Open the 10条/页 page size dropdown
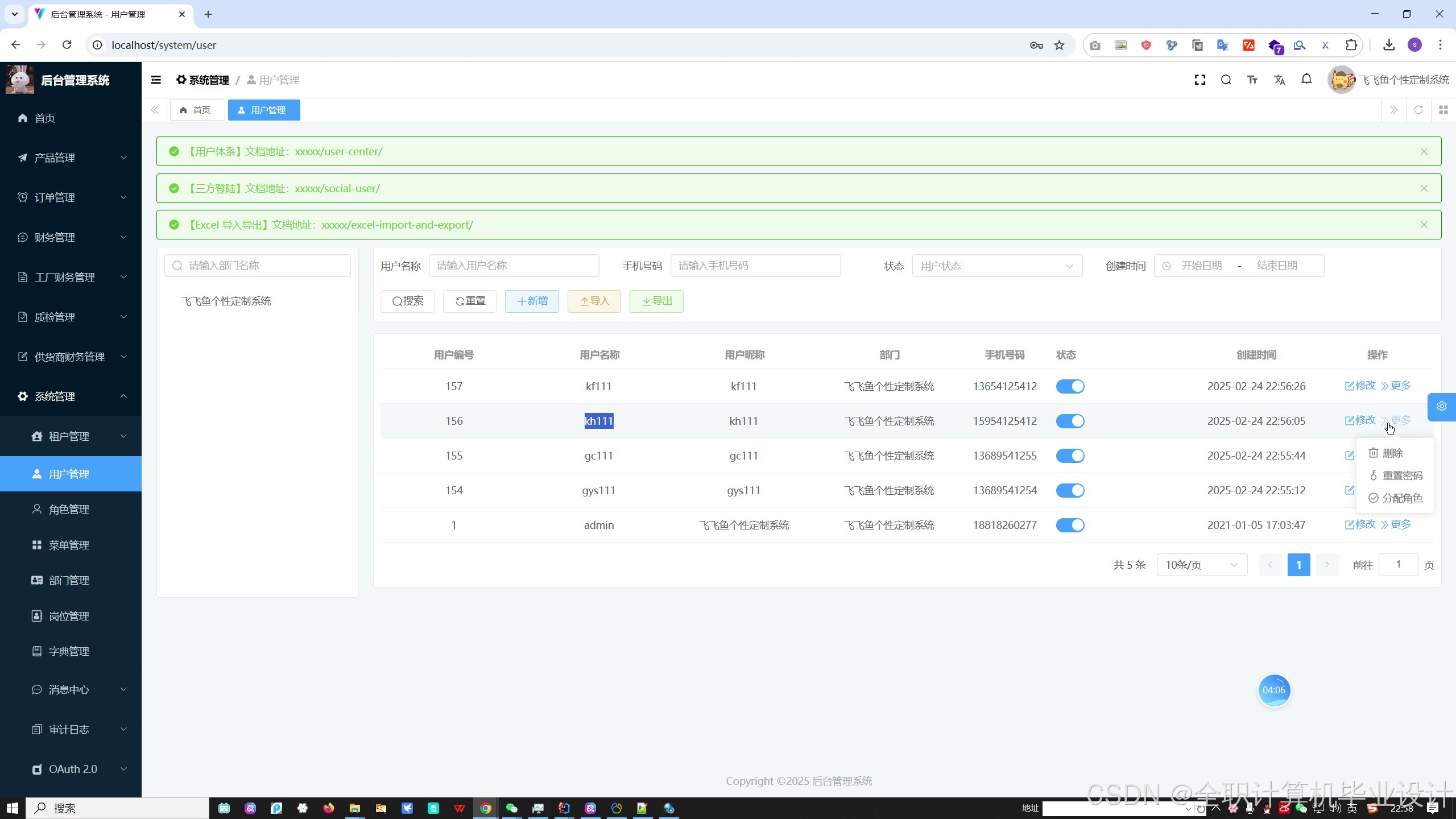 (1201, 565)
